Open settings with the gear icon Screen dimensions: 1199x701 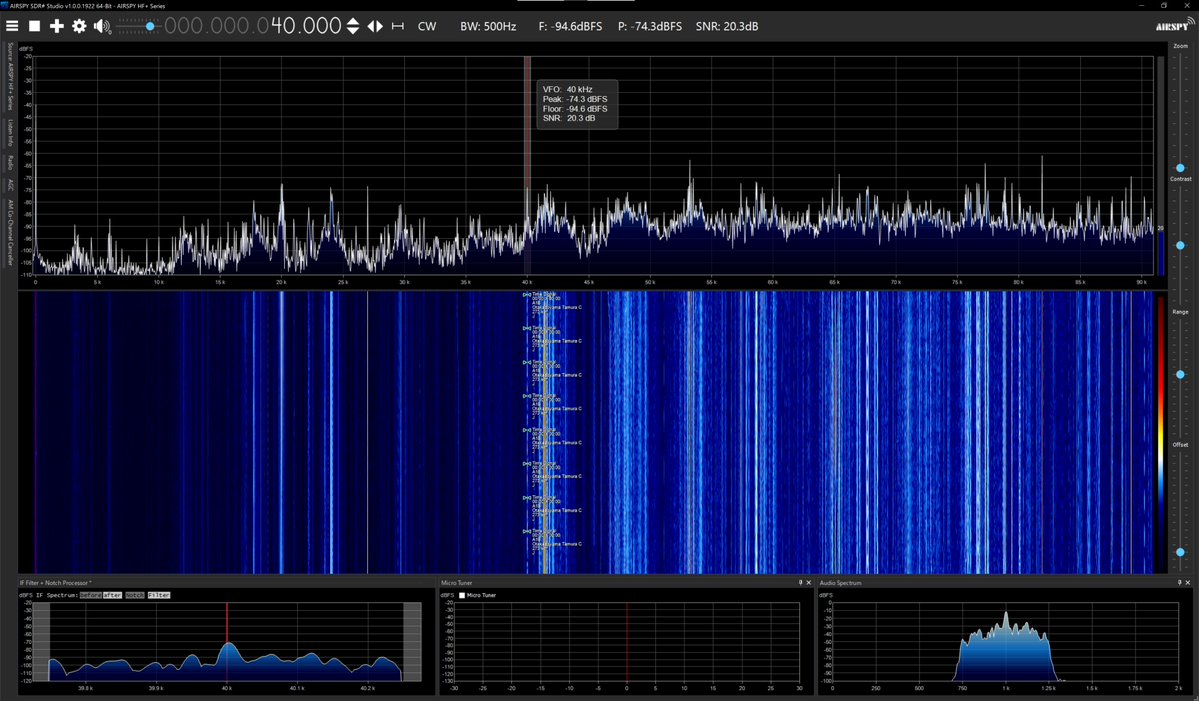coord(79,26)
